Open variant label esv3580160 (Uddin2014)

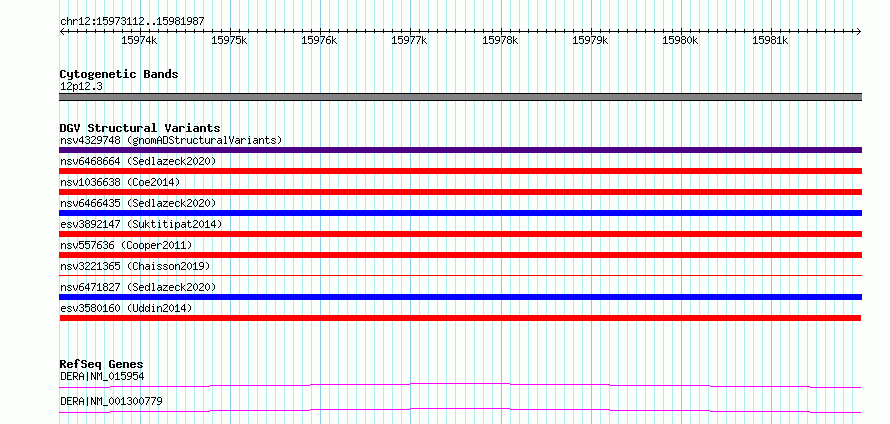(x=126, y=308)
